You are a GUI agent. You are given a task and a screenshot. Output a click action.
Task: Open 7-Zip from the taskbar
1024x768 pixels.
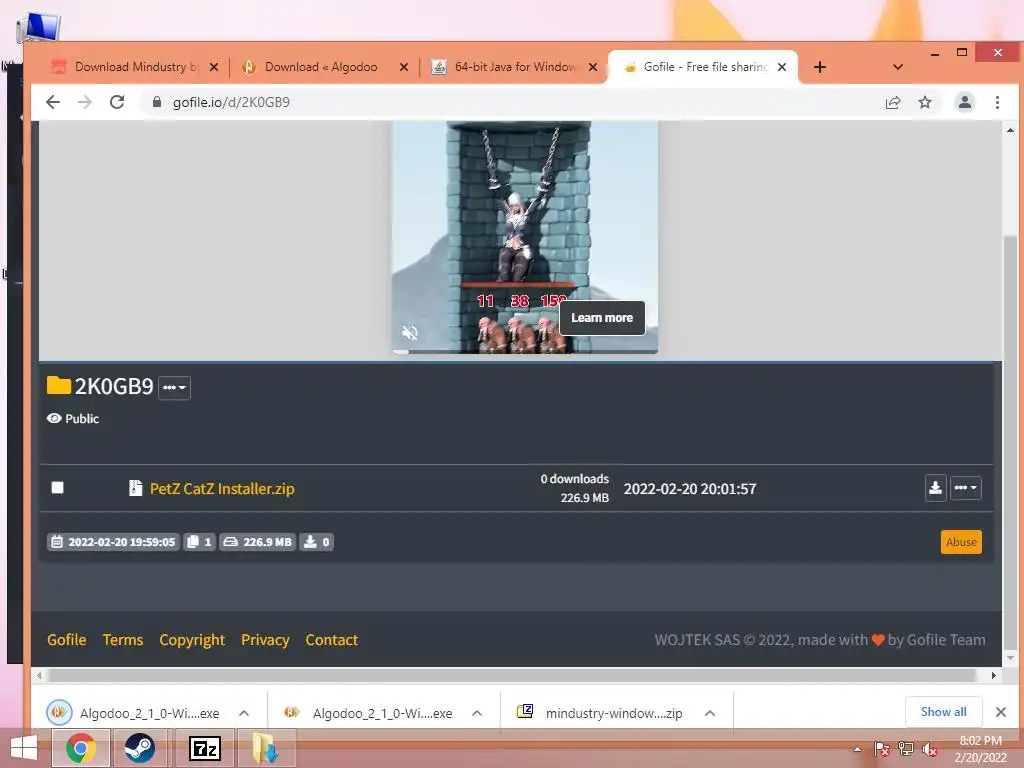coord(204,748)
